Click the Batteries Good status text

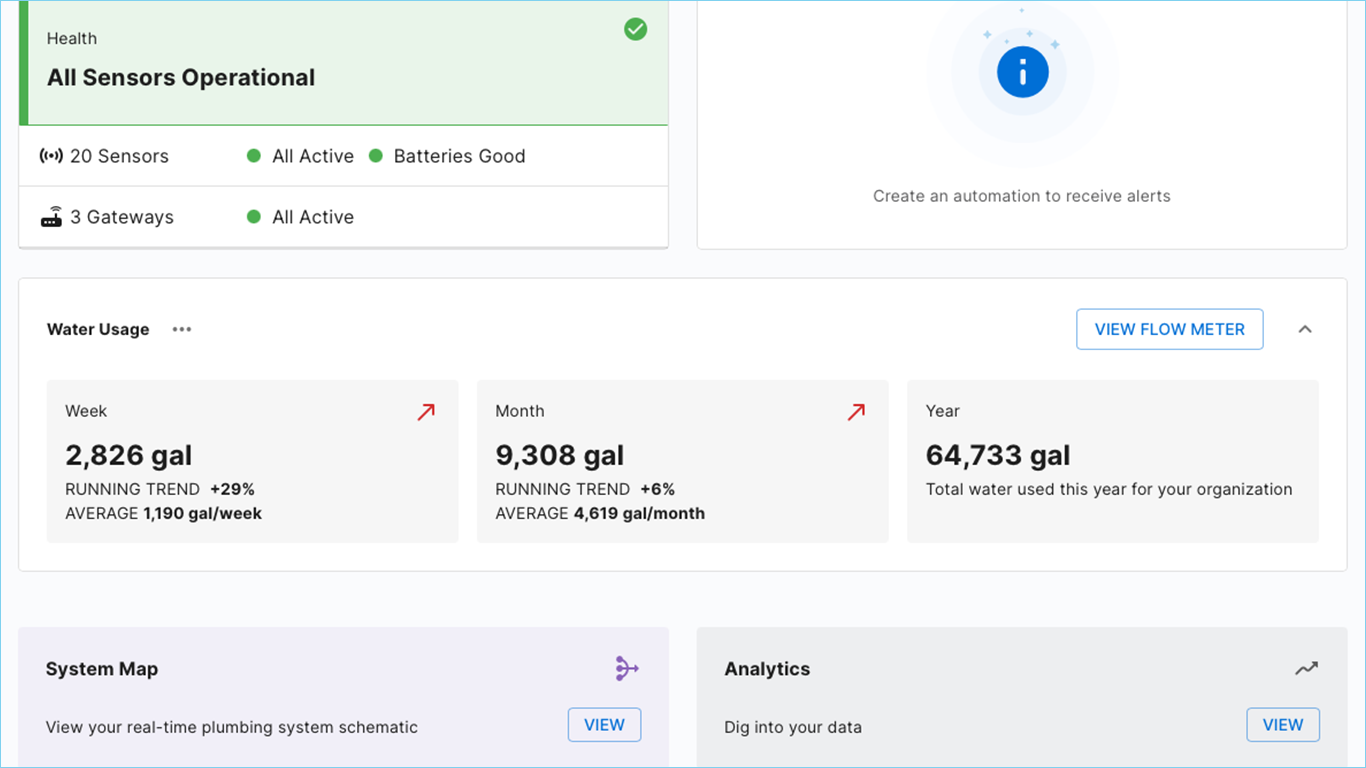click(x=460, y=156)
